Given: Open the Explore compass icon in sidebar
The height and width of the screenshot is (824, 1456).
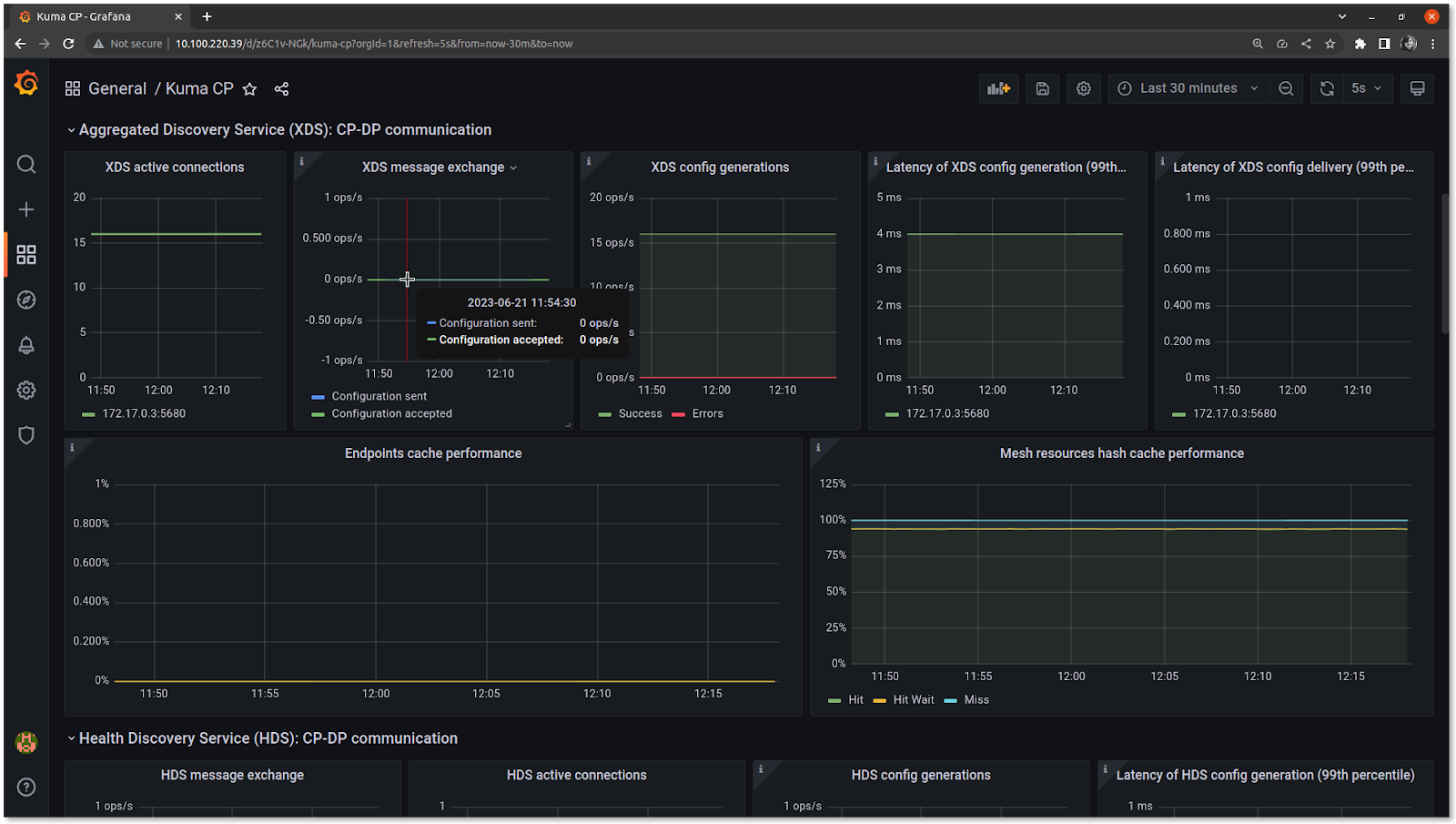Looking at the screenshot, I should pyautogui.click(x=26, y=300).
